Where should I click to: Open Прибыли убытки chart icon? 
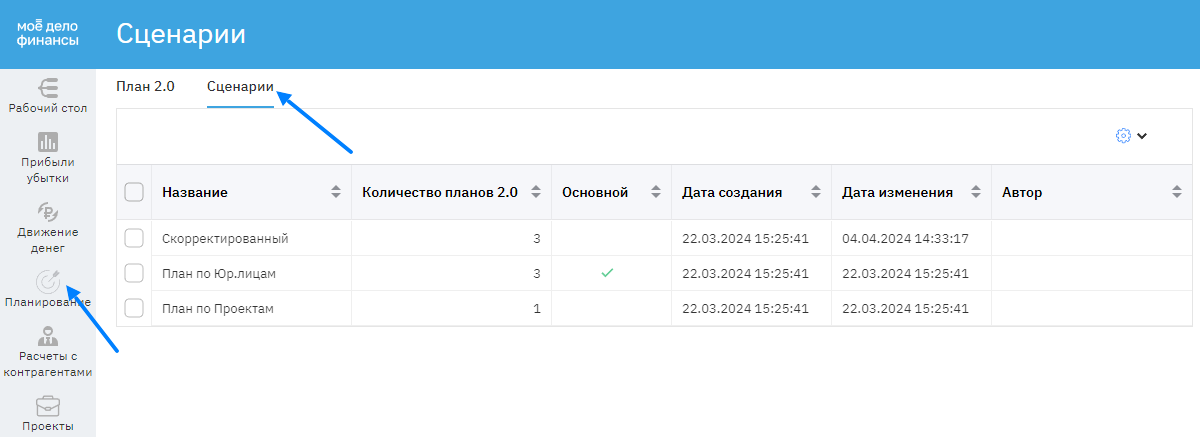click(x=48, y=141)
